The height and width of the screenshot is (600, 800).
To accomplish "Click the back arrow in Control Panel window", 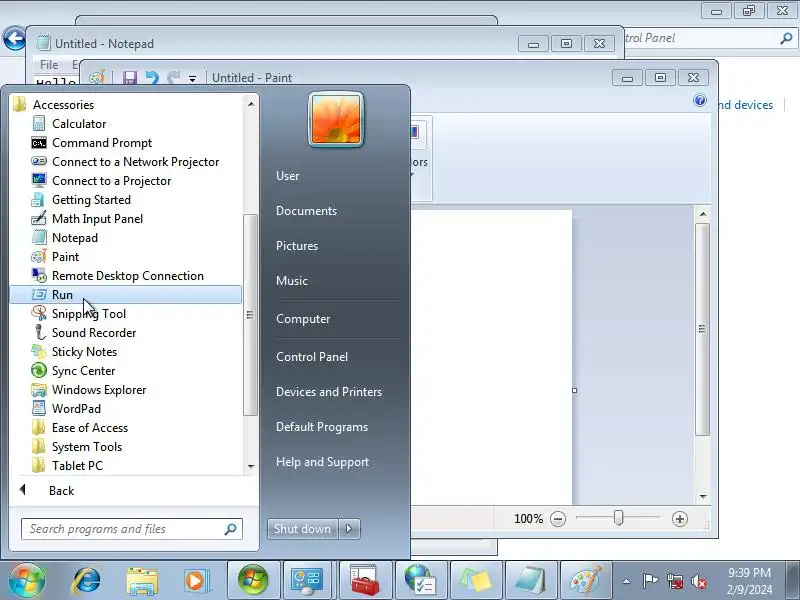I will pyautogui.click(x=14, y=38).
